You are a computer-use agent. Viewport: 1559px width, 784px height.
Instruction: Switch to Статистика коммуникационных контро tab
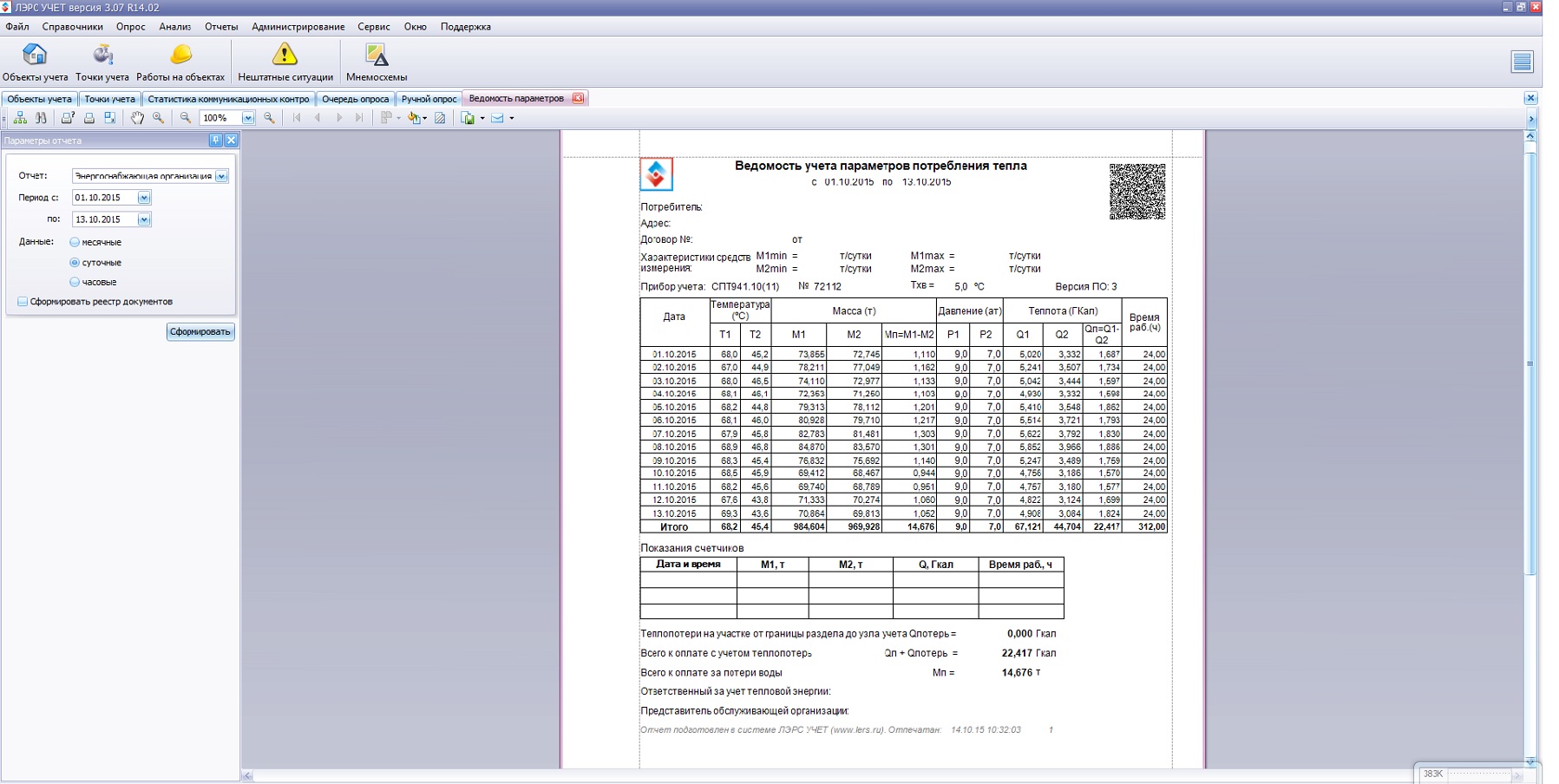[x=228, y=99]
